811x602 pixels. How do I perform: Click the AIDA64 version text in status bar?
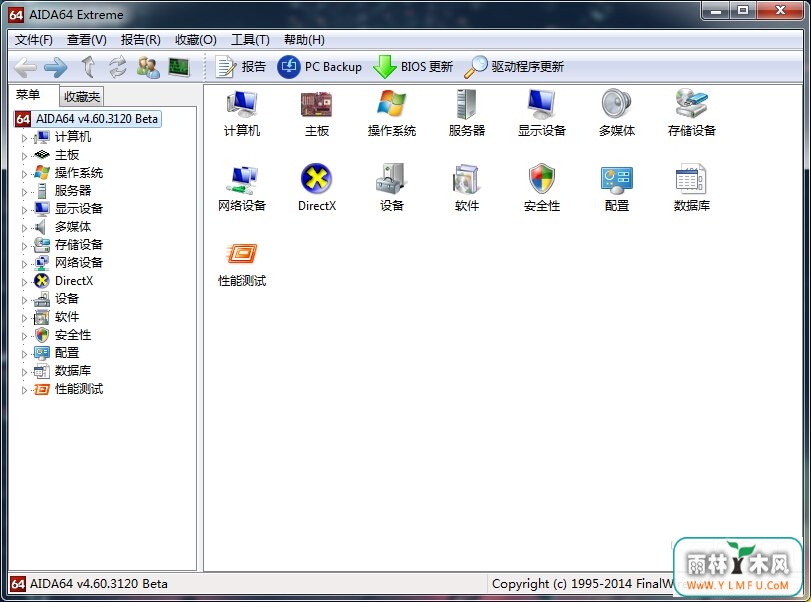[98, 584]
